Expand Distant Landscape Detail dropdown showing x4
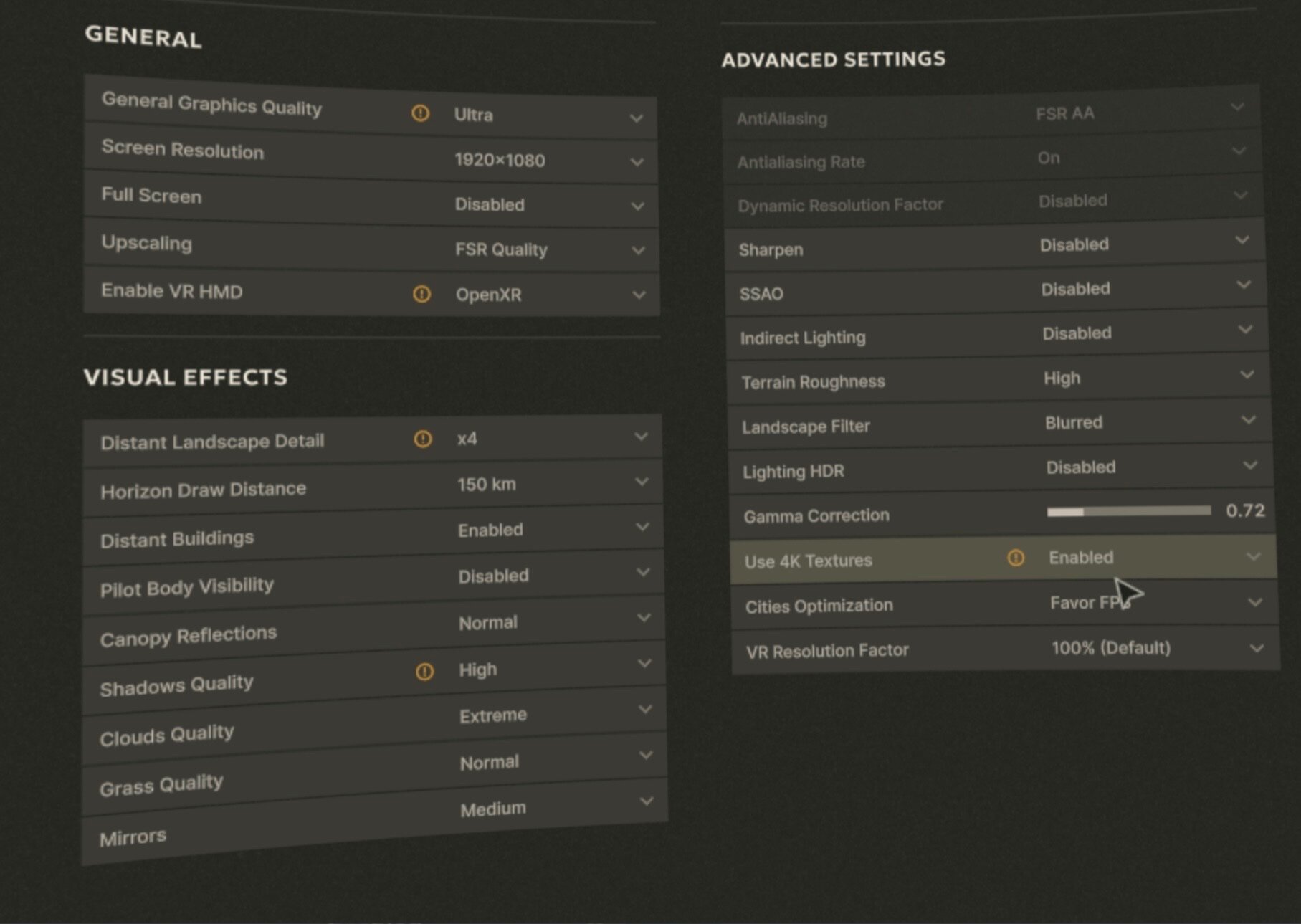 tap(553, 438)
